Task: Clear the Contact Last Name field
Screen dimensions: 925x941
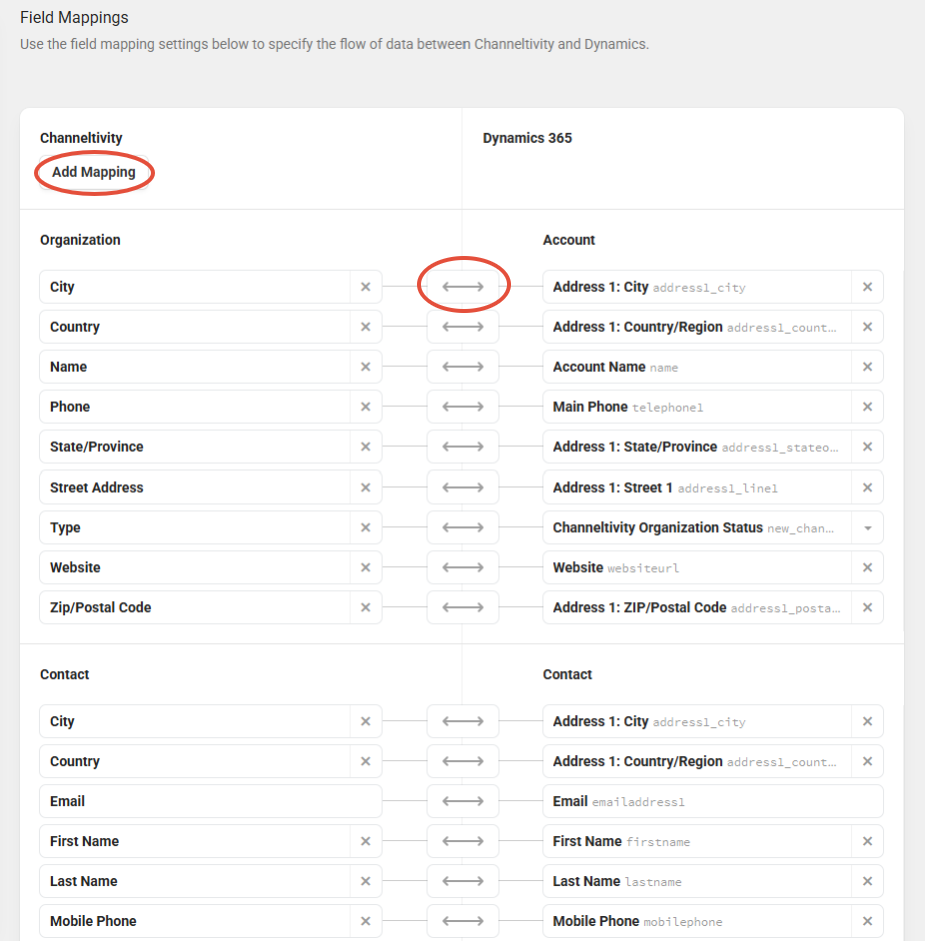Action: coord(366,881)
